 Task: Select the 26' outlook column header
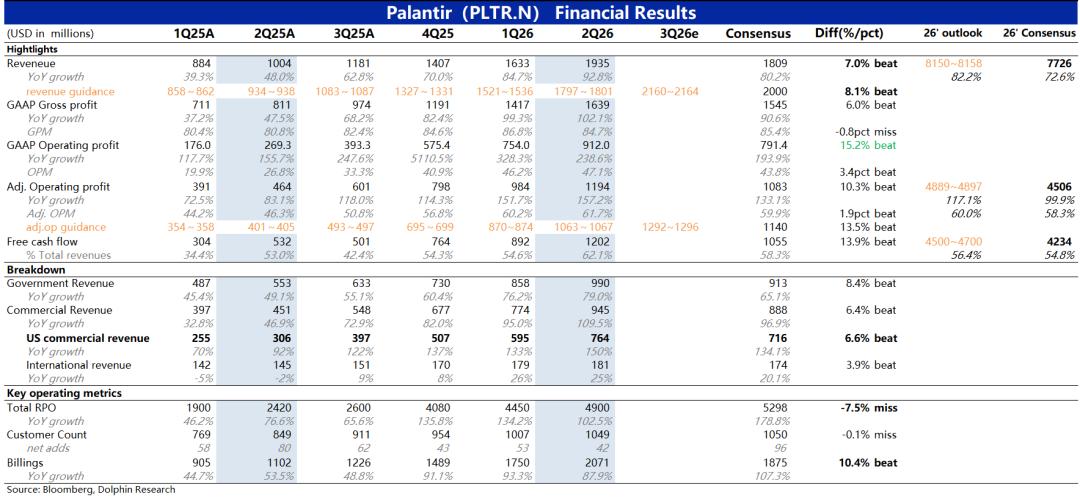pyautogui.click(x=953, y=33)
